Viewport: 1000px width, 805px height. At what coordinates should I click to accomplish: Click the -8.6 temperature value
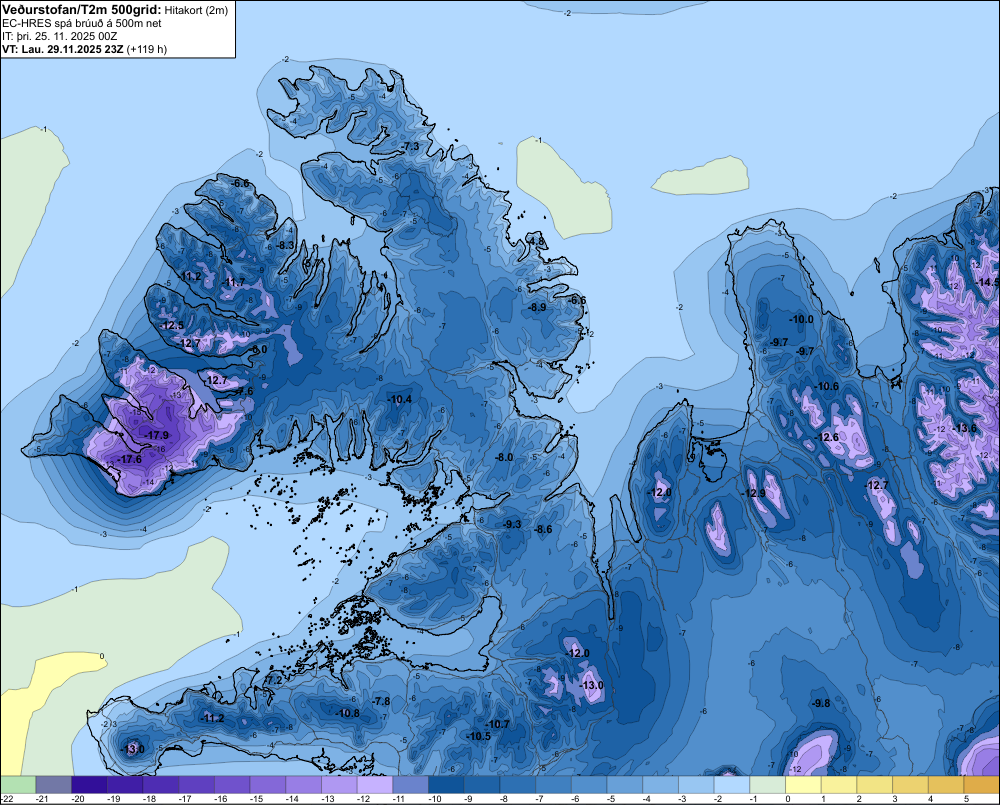tap(543, 529)
